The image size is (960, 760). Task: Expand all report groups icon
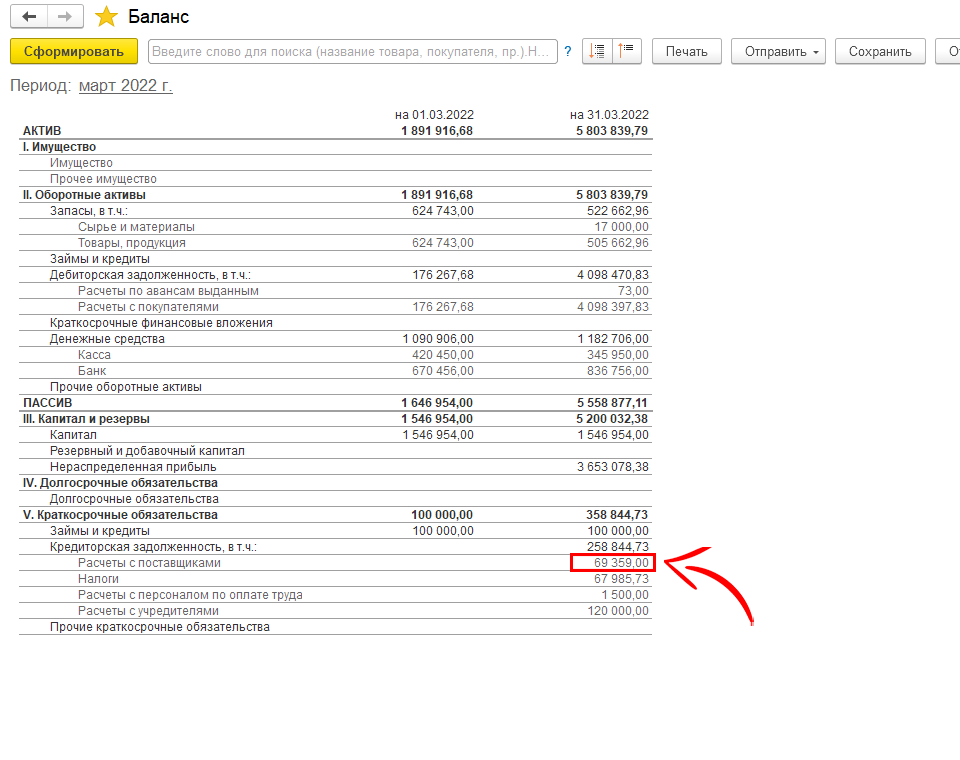tap(597, 52)
